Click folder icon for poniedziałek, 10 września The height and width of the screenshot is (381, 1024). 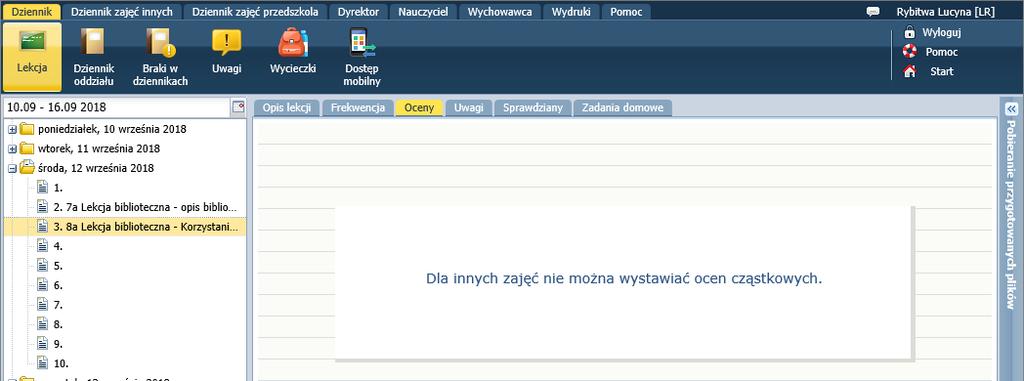click(27, 129)
